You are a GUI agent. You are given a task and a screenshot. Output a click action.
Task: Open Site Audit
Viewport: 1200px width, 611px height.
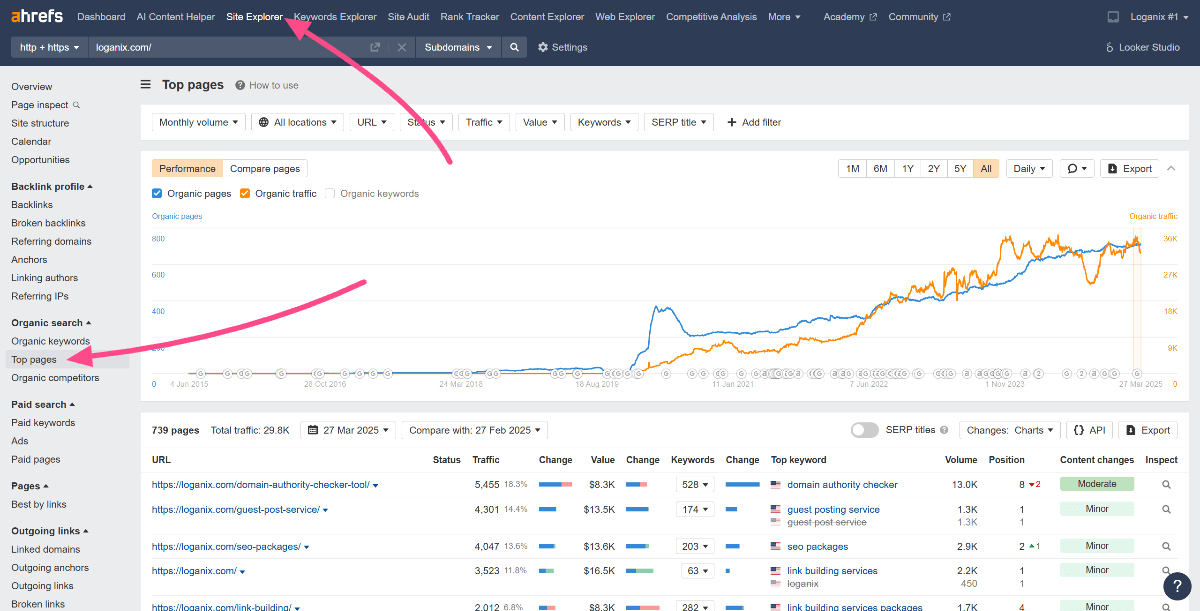(x=408, y=17)
